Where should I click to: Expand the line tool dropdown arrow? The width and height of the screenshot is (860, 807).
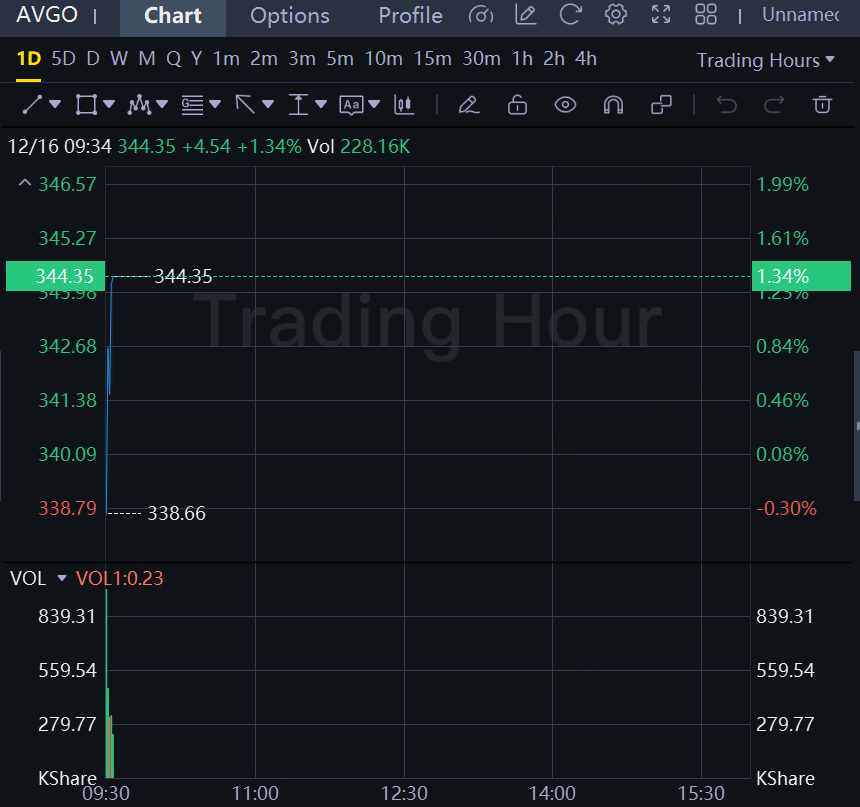55,104
